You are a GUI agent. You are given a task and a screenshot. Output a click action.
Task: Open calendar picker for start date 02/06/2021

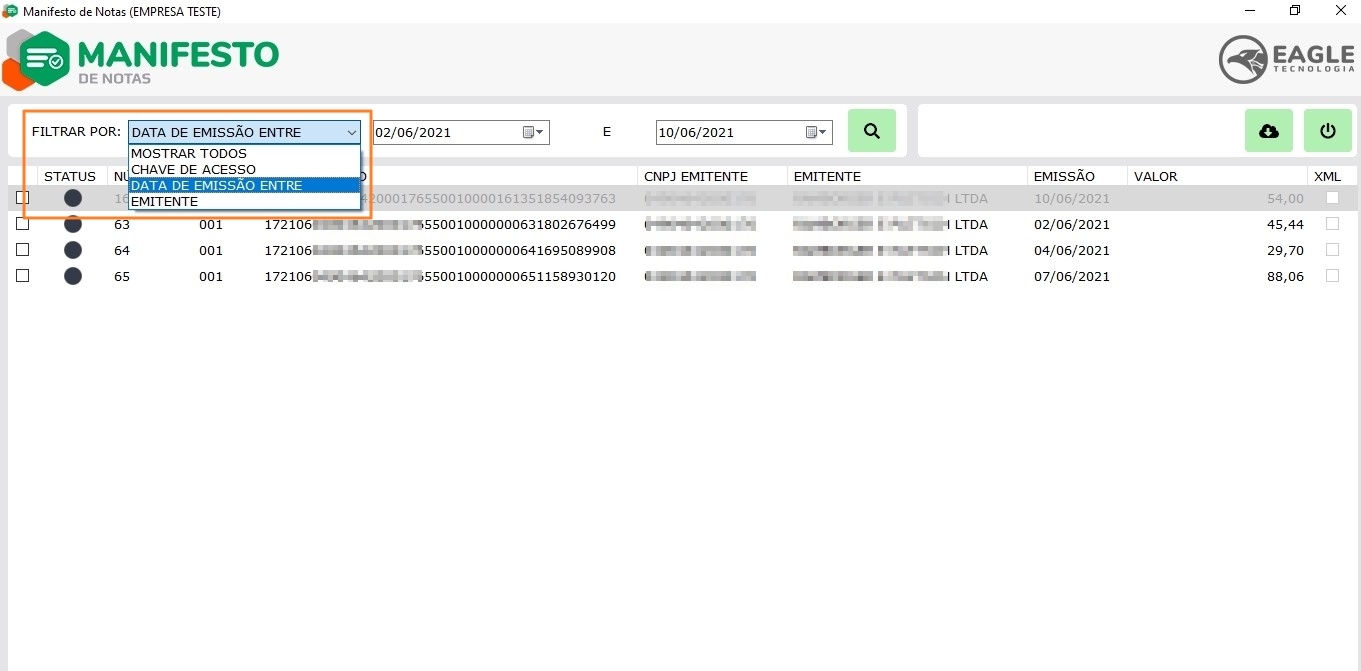tap(533, 132)
